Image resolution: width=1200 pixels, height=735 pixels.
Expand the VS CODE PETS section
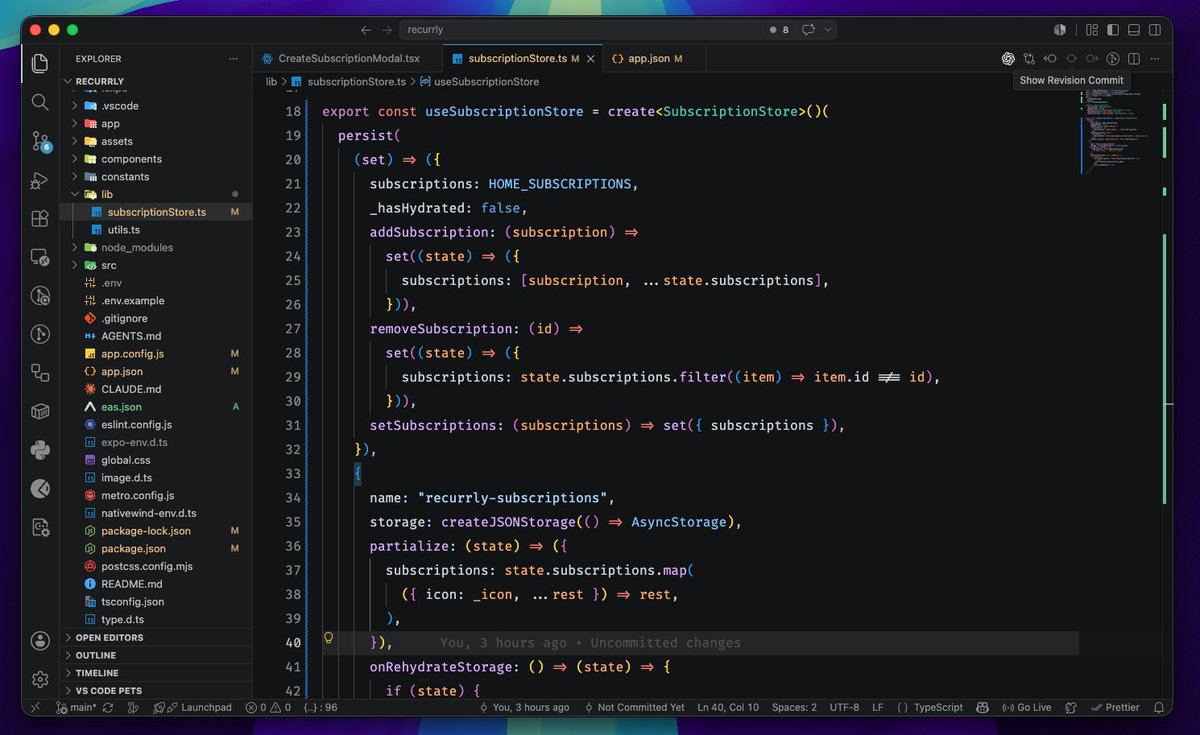pos(156,691)
